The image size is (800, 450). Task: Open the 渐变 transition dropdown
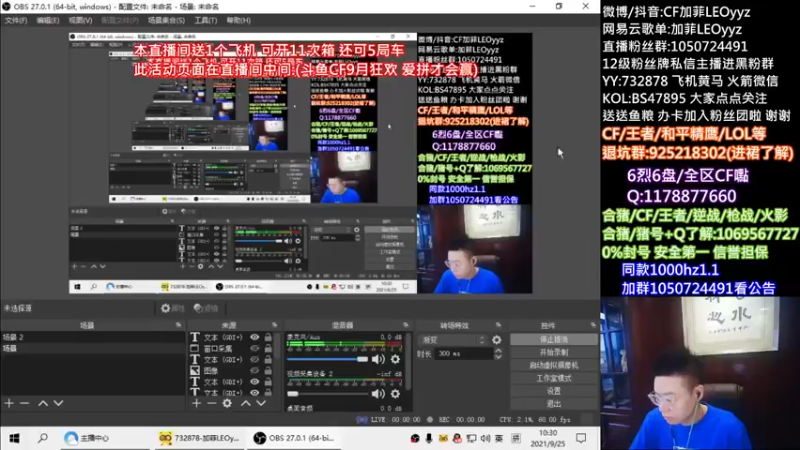coord(453,339)
